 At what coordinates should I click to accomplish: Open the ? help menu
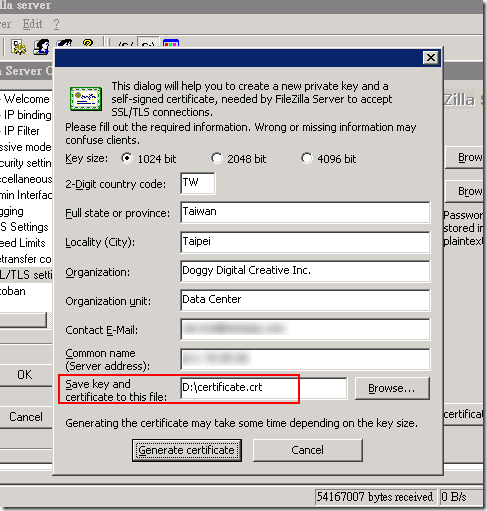pos(57,24)
